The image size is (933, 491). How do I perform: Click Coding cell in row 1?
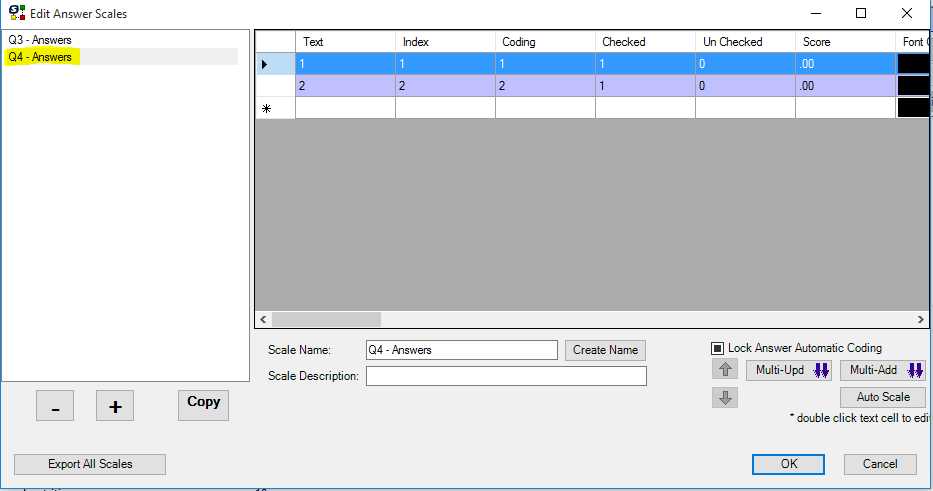click(x=545, y=64)
